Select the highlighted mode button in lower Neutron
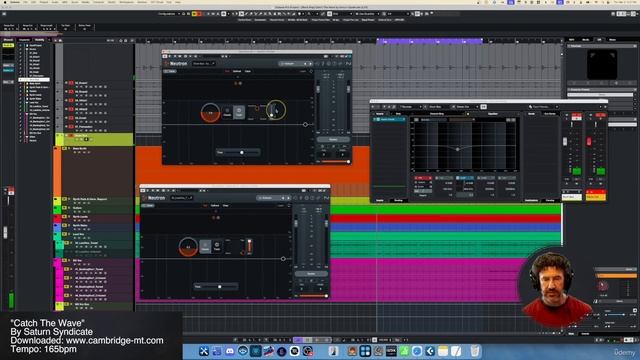This screenshot has height=360, width=640. 205,246
